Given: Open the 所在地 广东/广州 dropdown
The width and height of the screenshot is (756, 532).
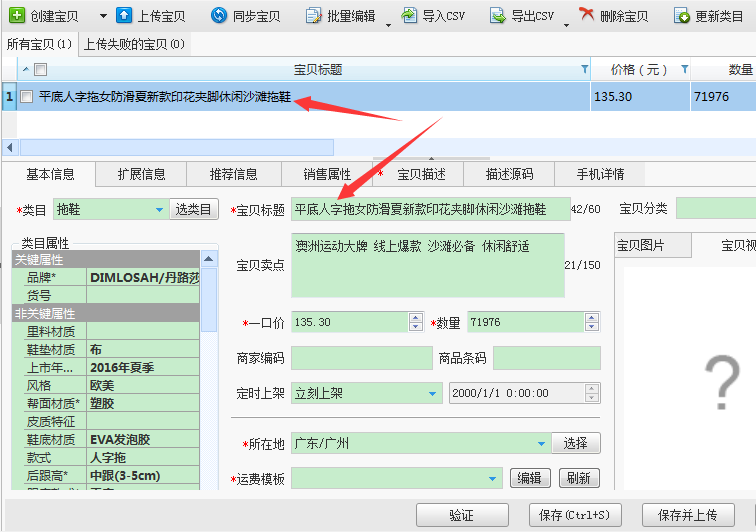Looking at the screenshot, I should pos(541,443).
